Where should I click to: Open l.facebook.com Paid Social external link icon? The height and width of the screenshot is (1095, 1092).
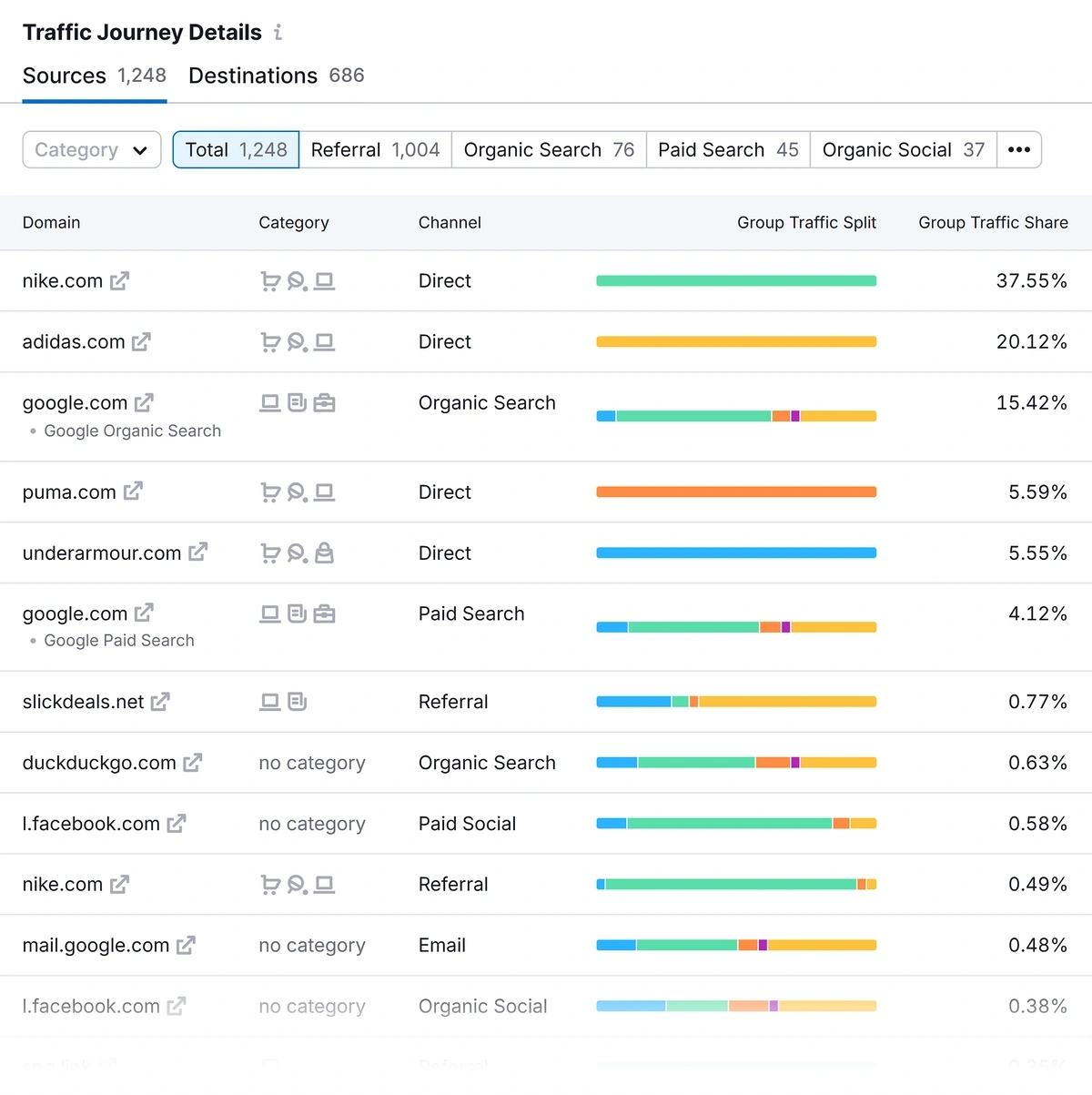[x=177, y=824]
